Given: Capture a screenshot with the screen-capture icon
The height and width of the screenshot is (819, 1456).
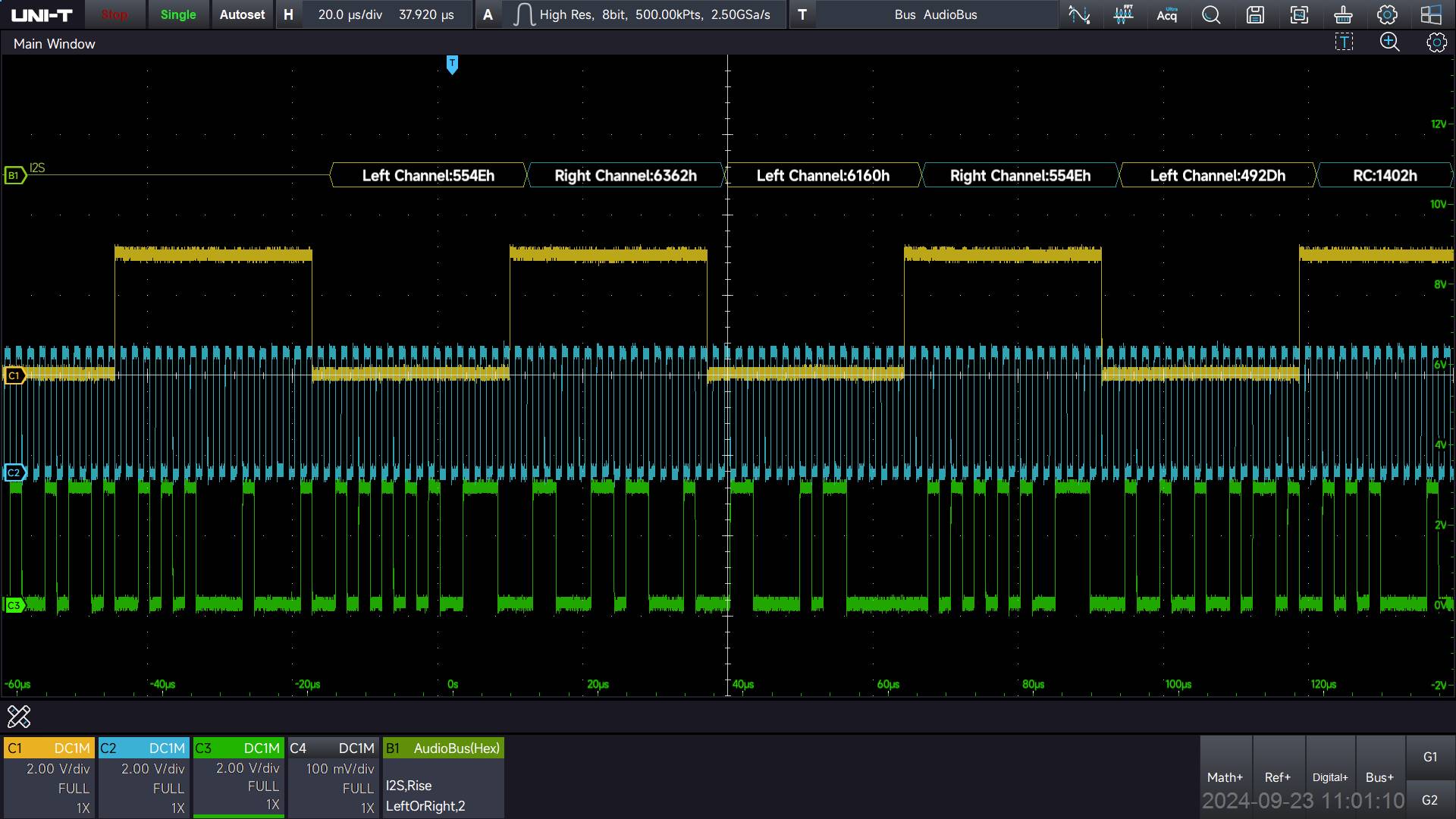Looking at the screenshot, I should tap(1299, 14).
